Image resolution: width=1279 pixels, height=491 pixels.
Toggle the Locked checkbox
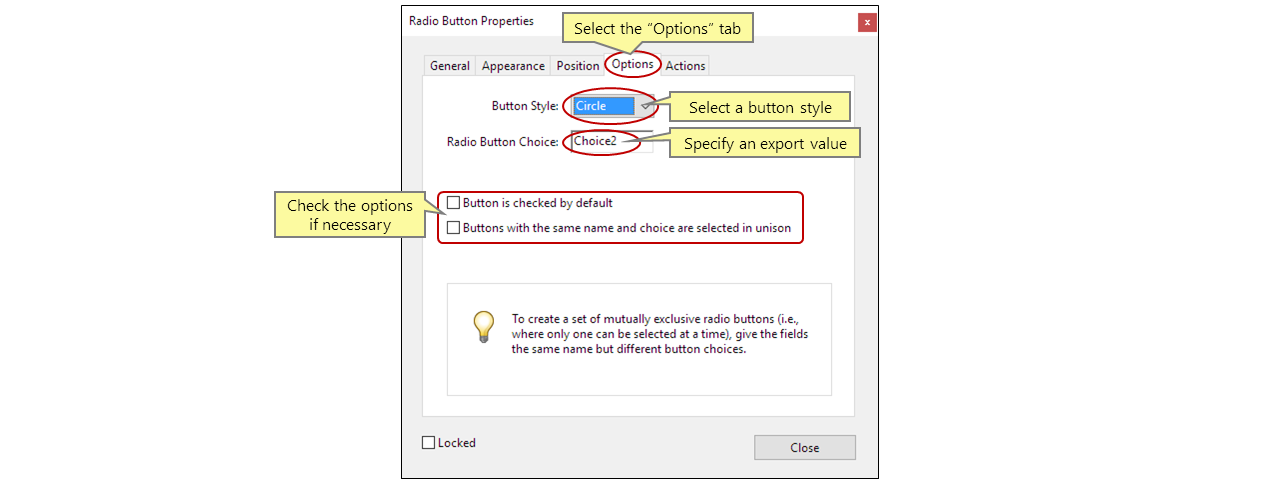click(429, 443)
